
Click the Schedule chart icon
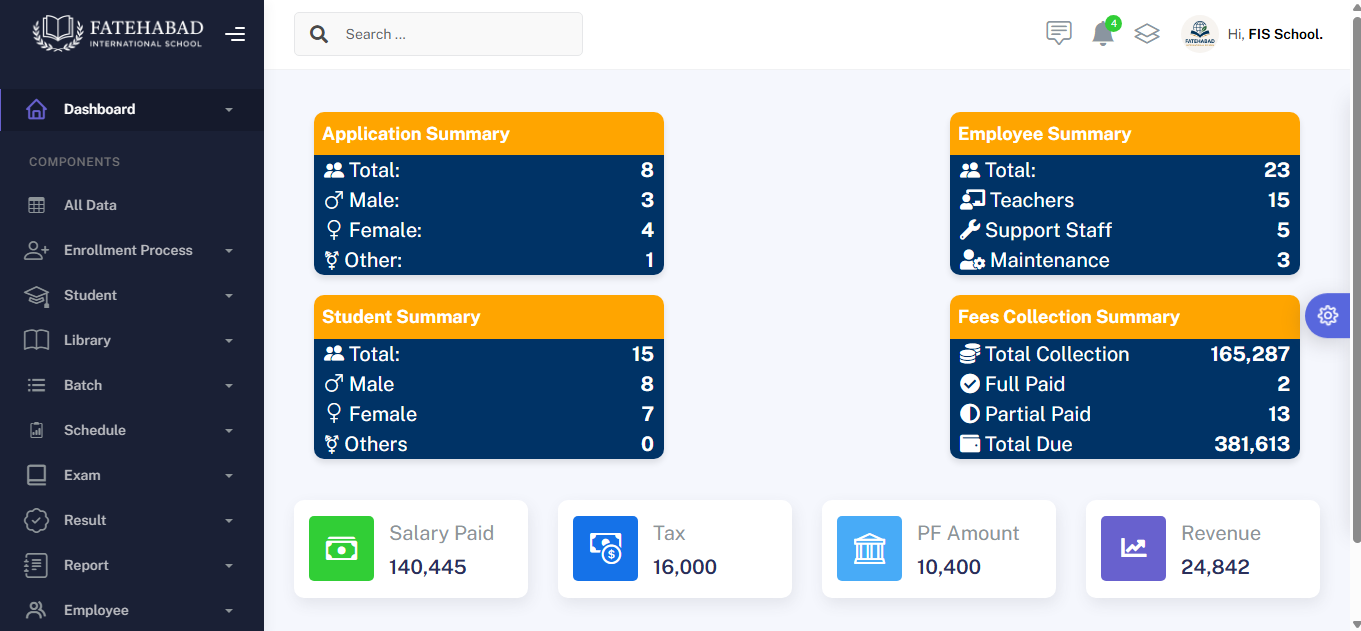tap(36, 430)
